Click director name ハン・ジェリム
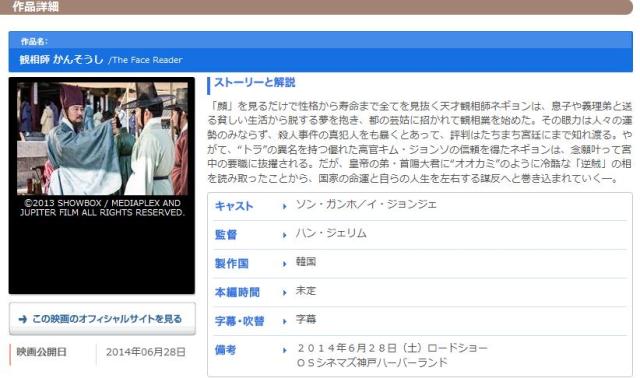 (x=331, y=233)
